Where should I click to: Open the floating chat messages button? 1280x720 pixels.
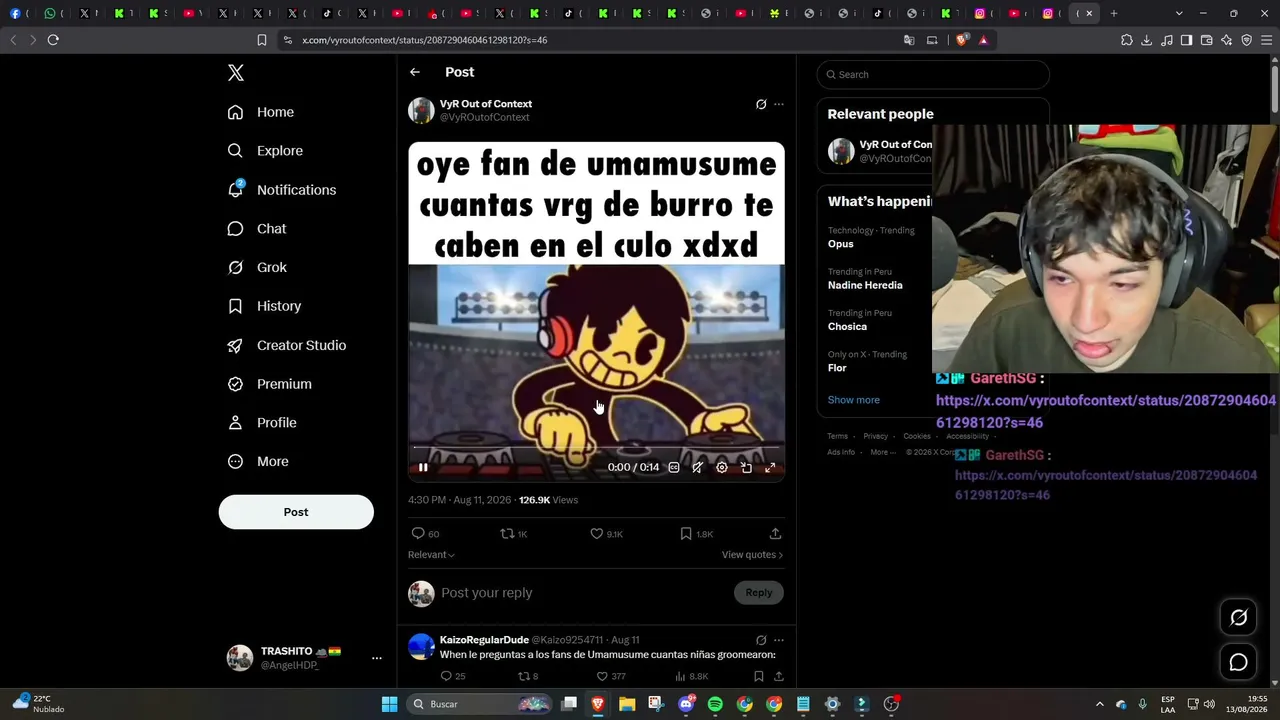pyautogui.click(x=1238, y=662)
